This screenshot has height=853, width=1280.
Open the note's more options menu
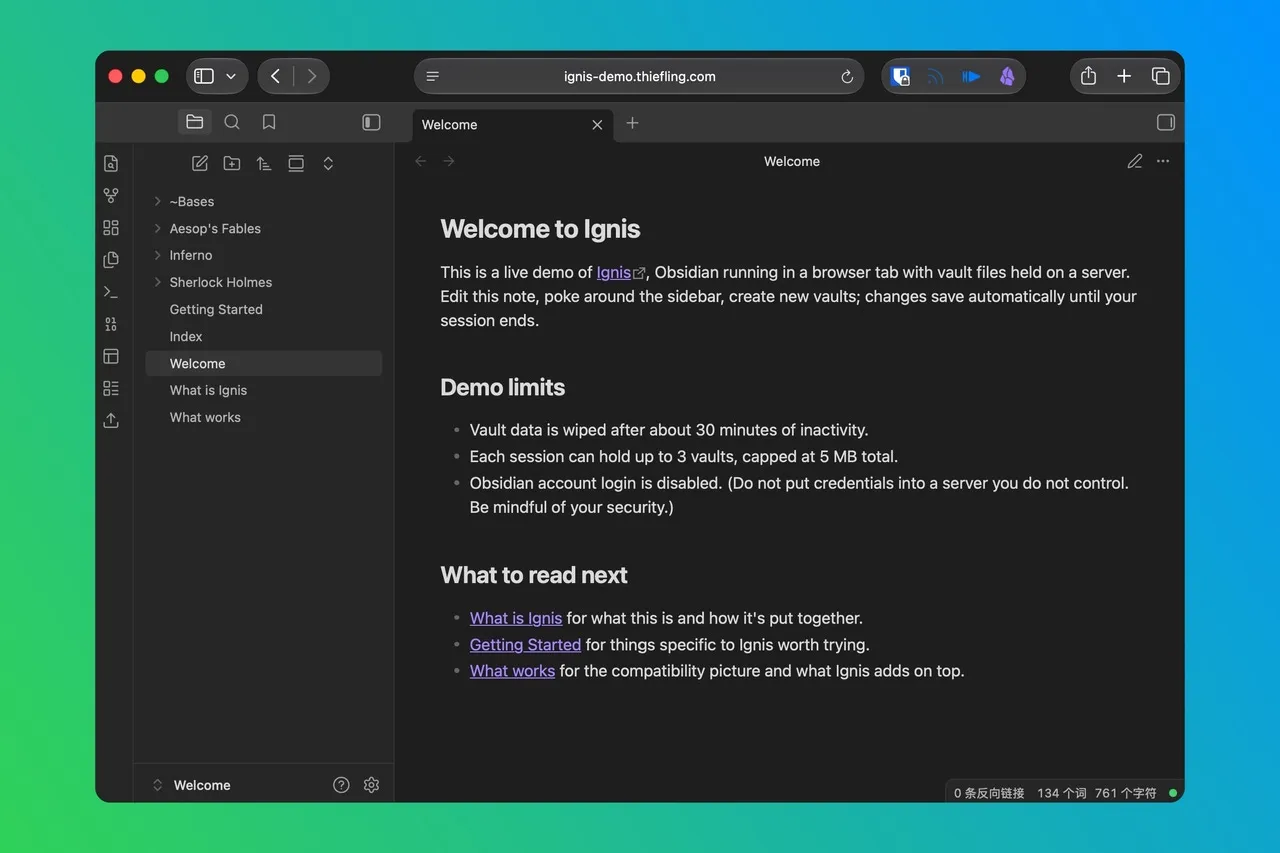point(1163,161)
